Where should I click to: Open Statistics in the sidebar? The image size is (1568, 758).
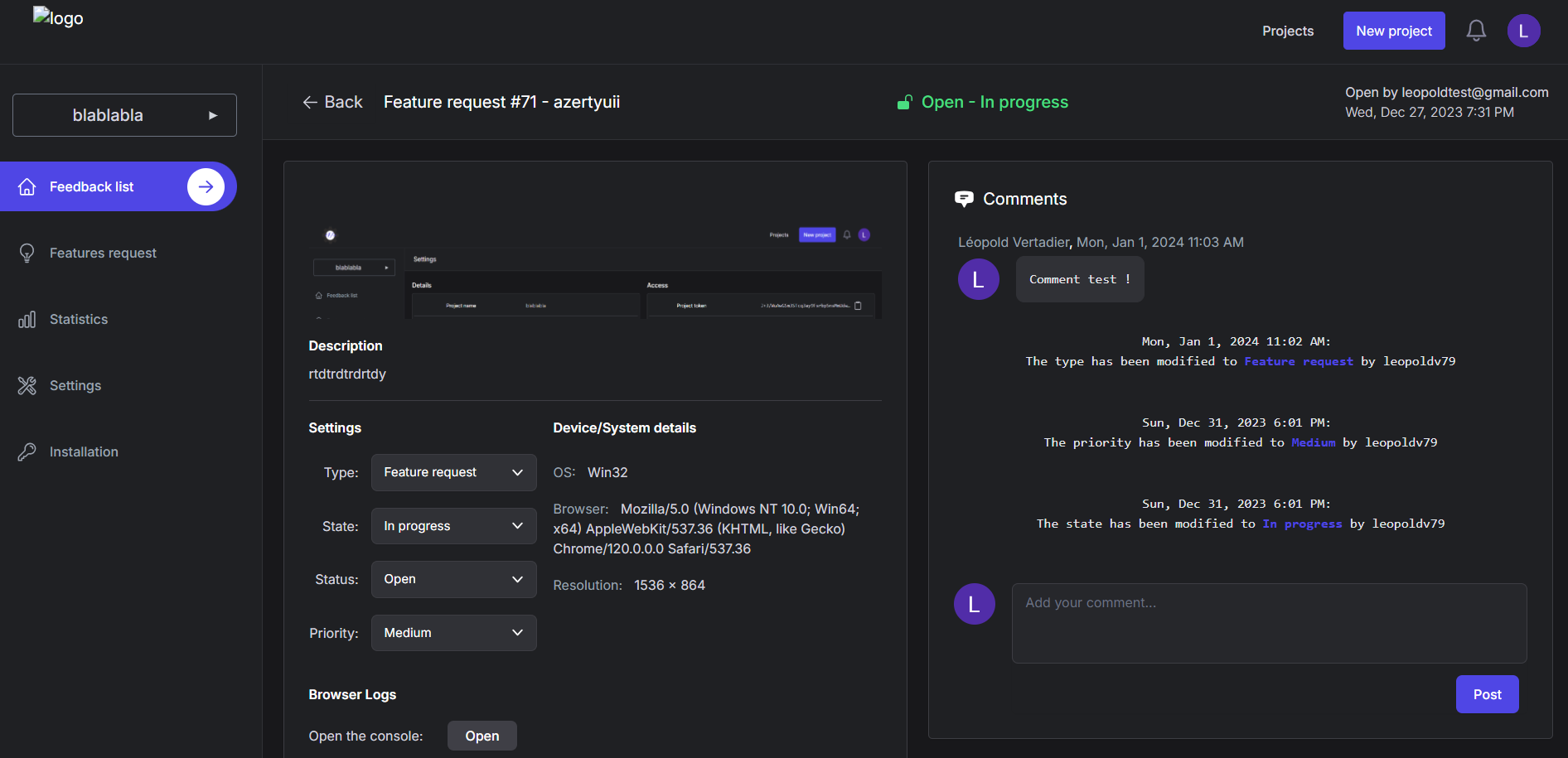(x=79, y=319)
